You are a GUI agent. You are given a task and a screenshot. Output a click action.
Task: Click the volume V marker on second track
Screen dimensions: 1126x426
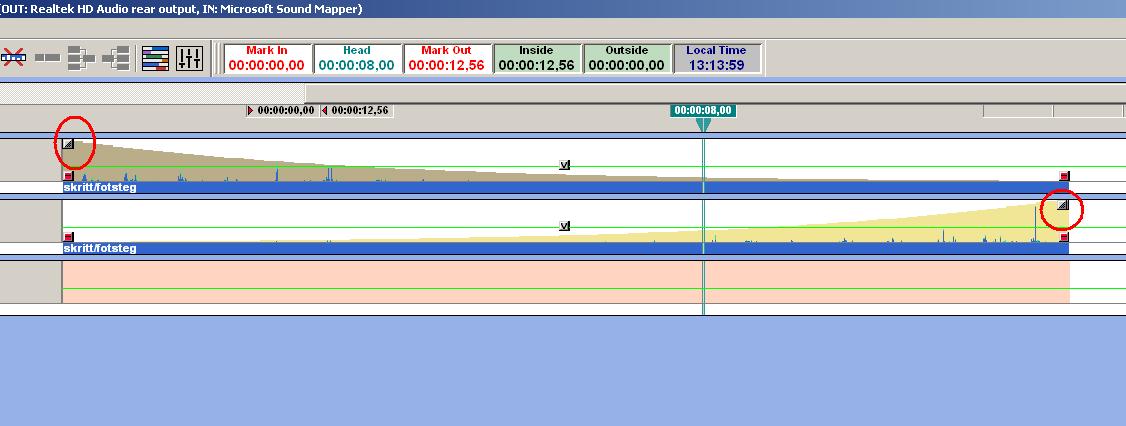coord(564,226)
